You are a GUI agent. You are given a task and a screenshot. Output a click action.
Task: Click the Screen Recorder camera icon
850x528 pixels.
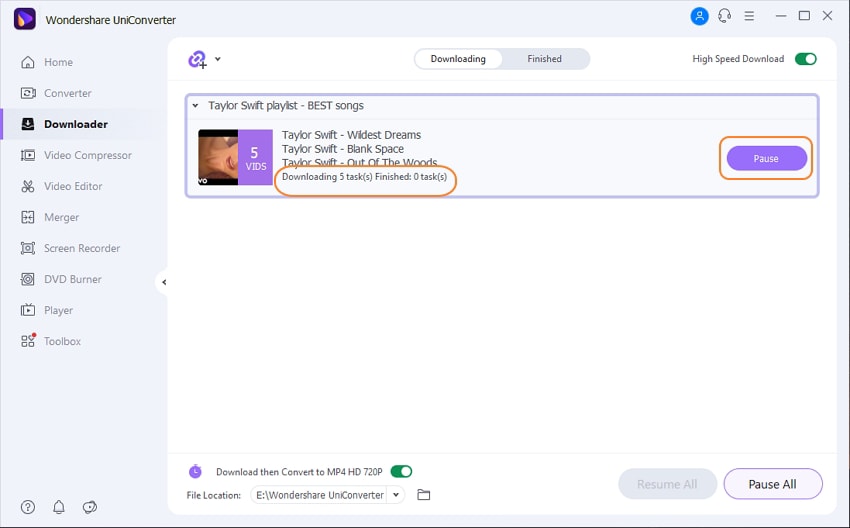pos(28,248)
